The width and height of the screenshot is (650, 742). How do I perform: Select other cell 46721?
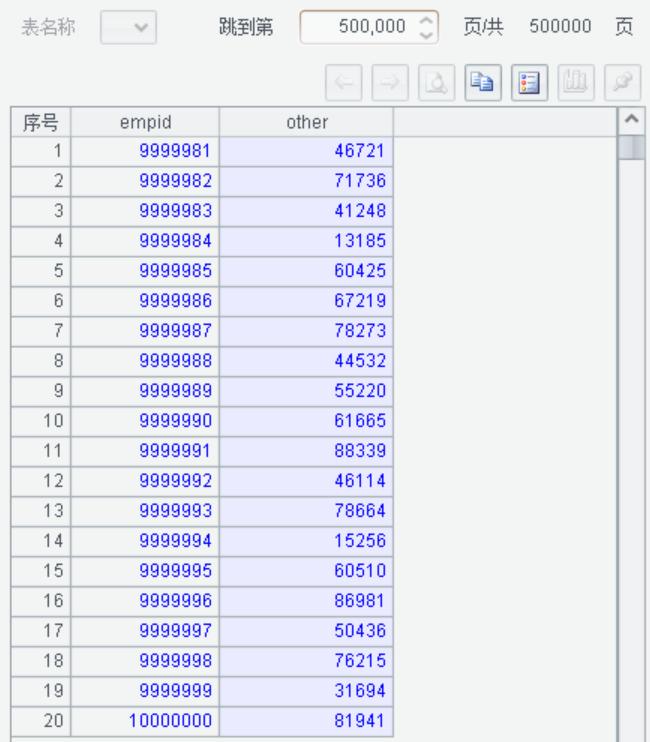(x=307, y=151)
